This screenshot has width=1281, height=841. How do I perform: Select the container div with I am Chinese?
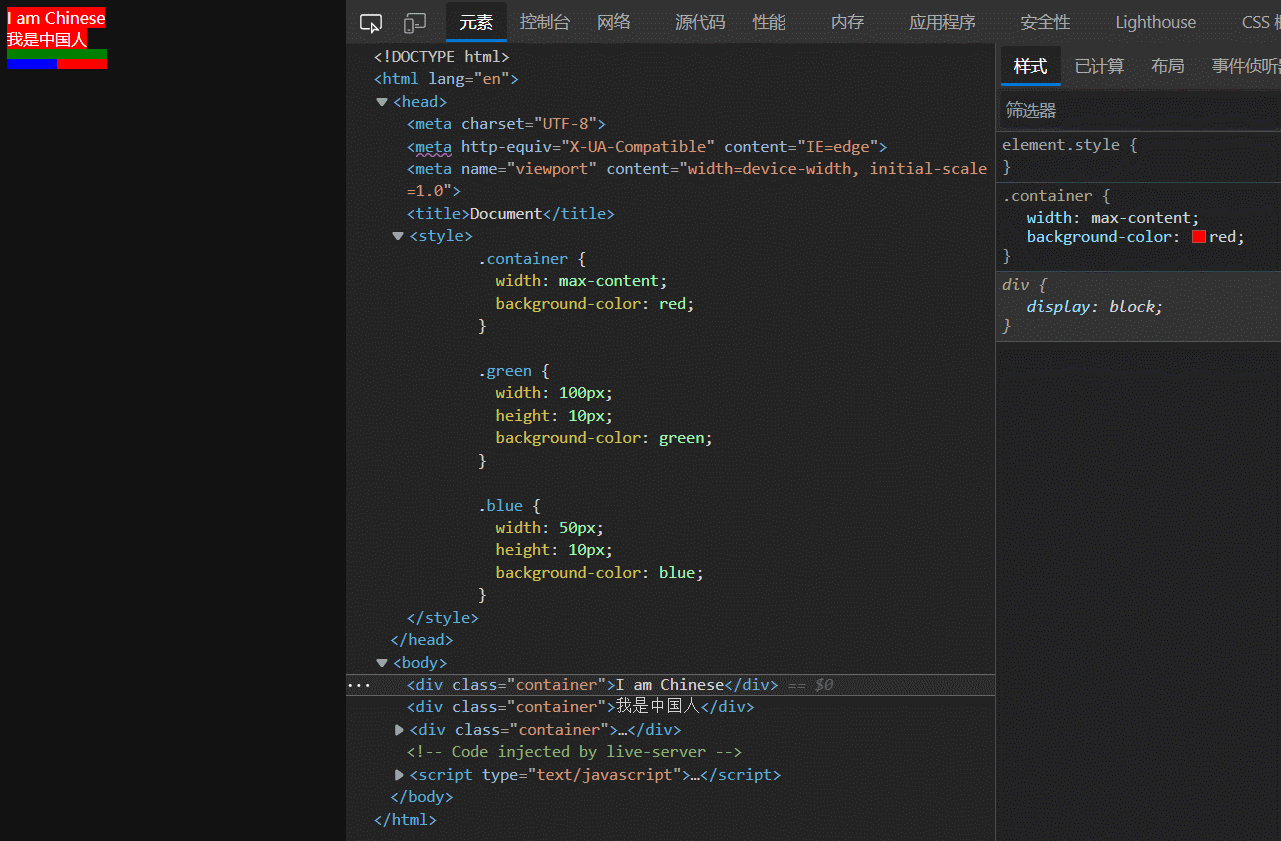click(592, 685)
